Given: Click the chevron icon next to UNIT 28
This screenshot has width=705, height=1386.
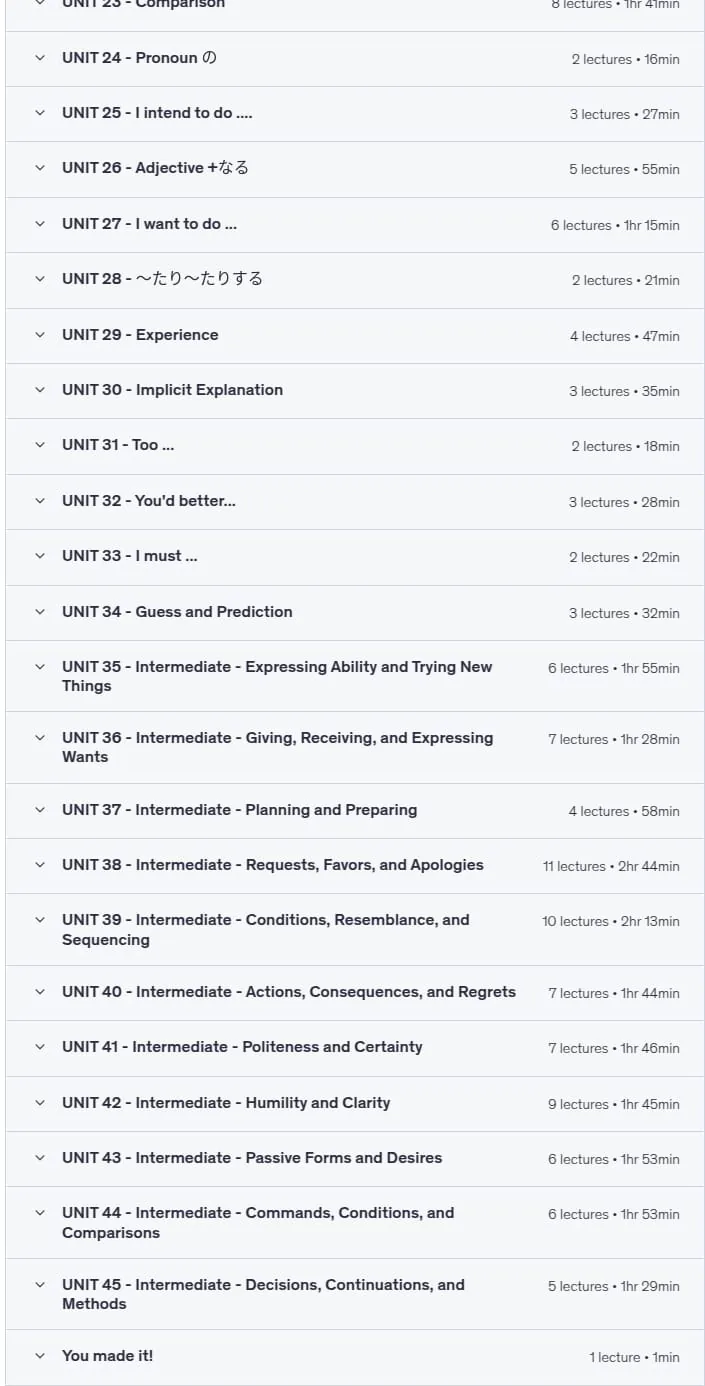Looking at the screenshot, I should (x=40, y=280).
